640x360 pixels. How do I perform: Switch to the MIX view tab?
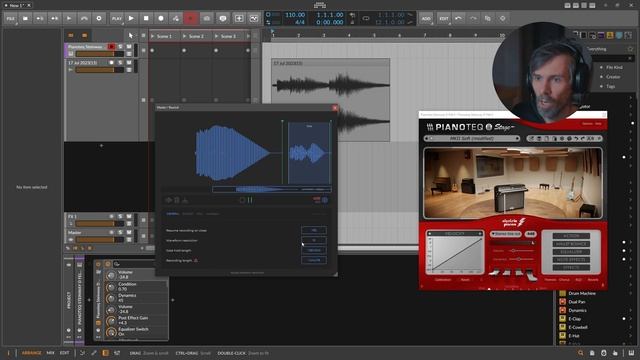50,353
